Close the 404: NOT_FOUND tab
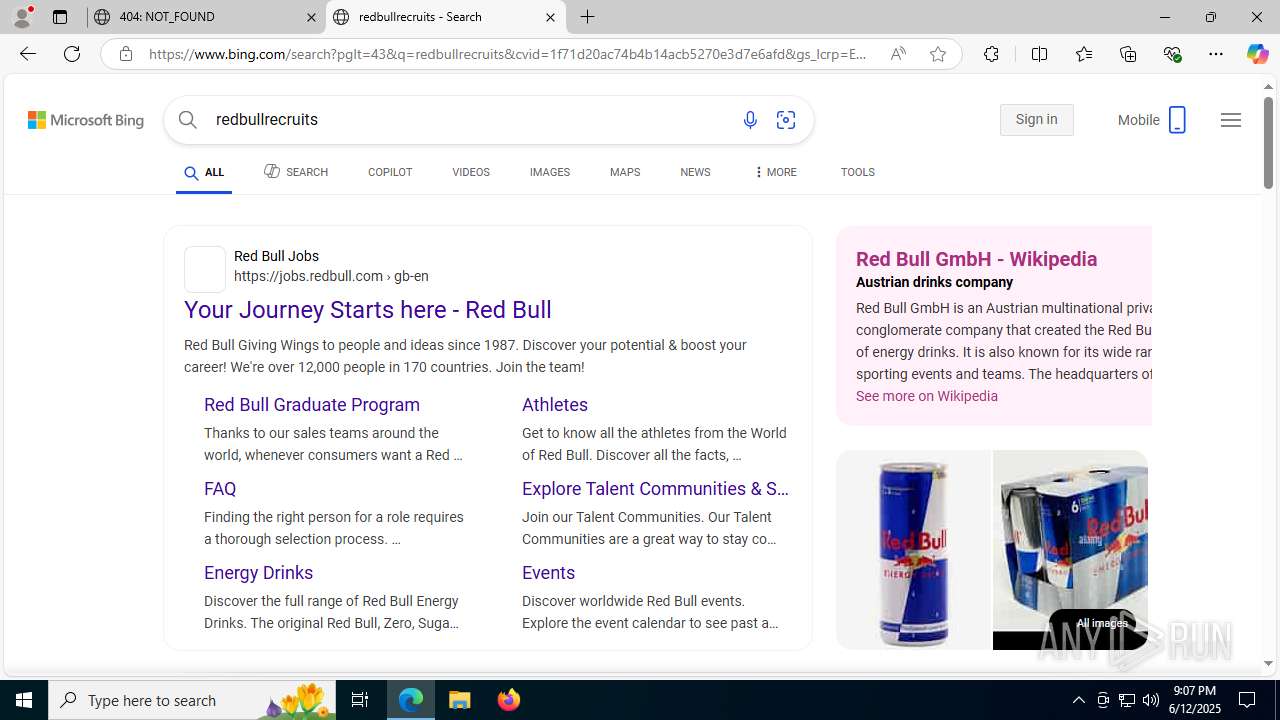 click(311, 17)
